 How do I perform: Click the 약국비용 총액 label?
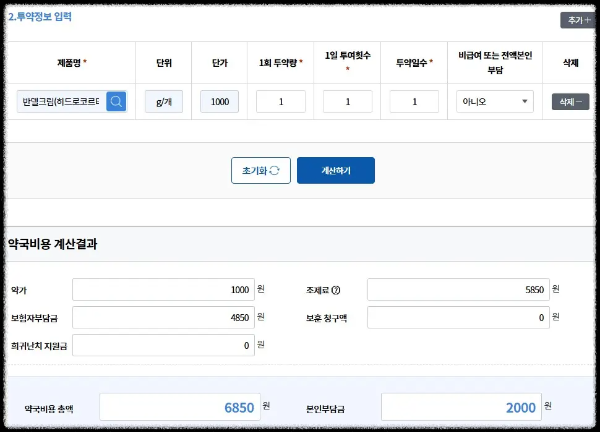pyautogui.click(x=49, y=409)
